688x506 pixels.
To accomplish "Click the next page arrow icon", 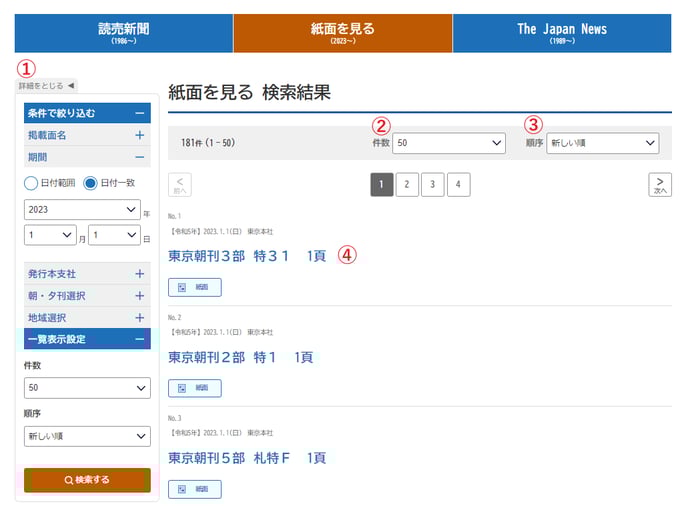I will coord(659,184).
